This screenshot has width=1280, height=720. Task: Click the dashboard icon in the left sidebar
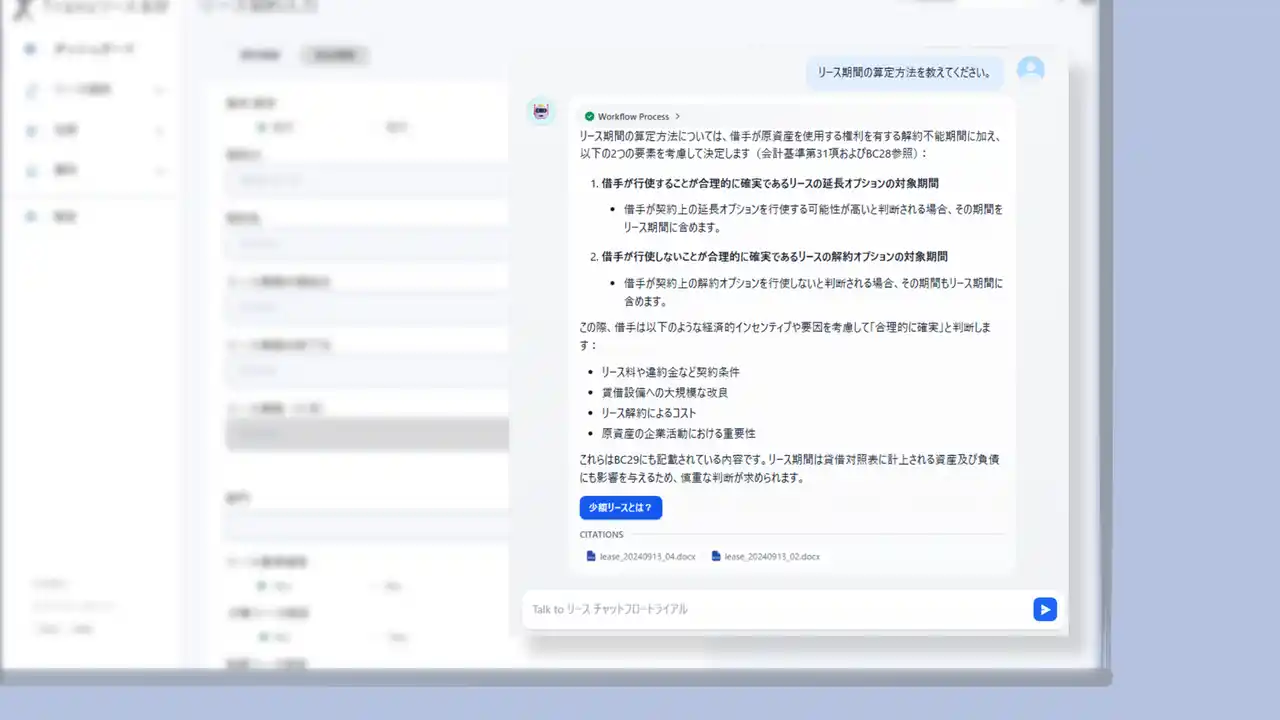tap(31, 49)
